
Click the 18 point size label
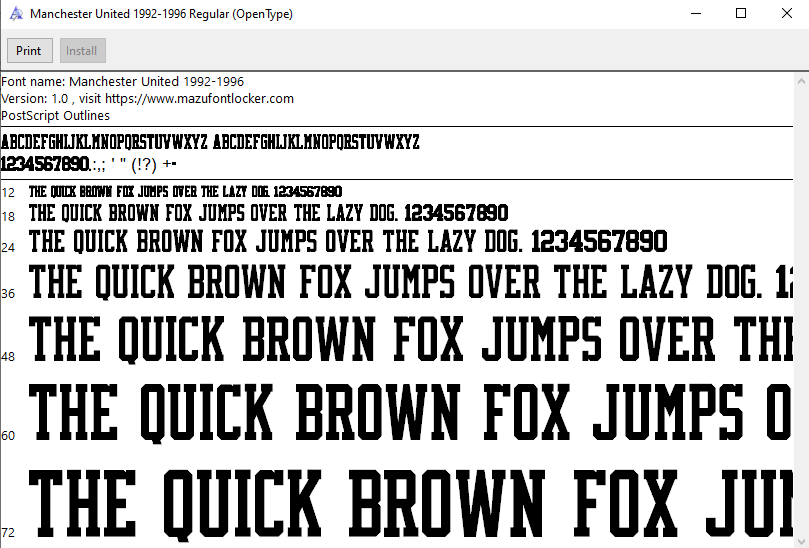(x=8, y=216)
